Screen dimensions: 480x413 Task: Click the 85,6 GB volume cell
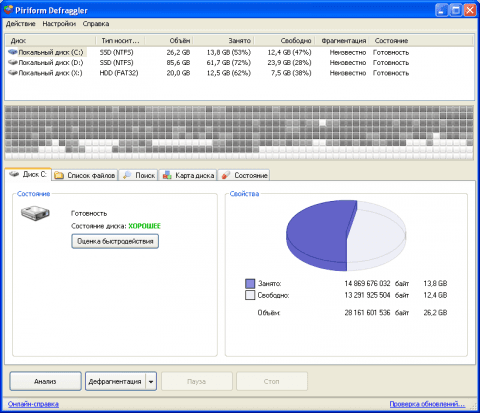click(x=178, y=63)
